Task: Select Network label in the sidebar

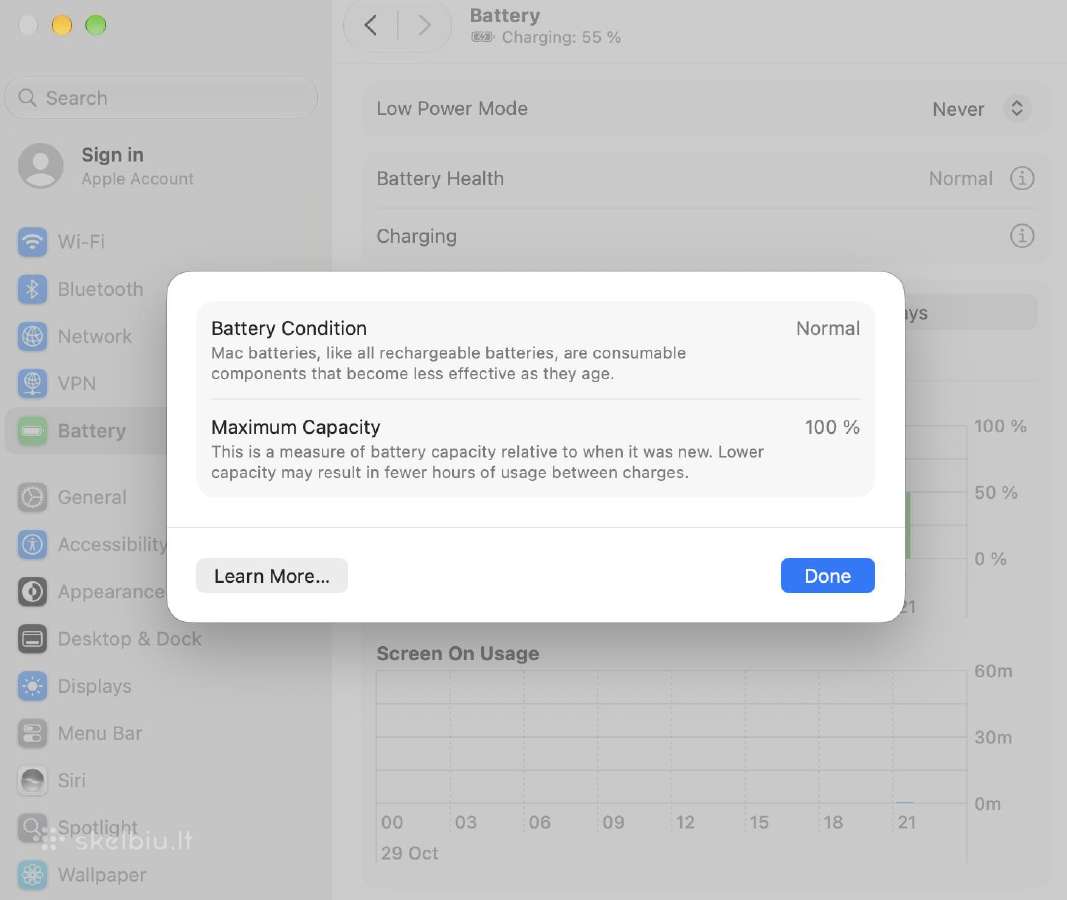Action: (95, 336)
